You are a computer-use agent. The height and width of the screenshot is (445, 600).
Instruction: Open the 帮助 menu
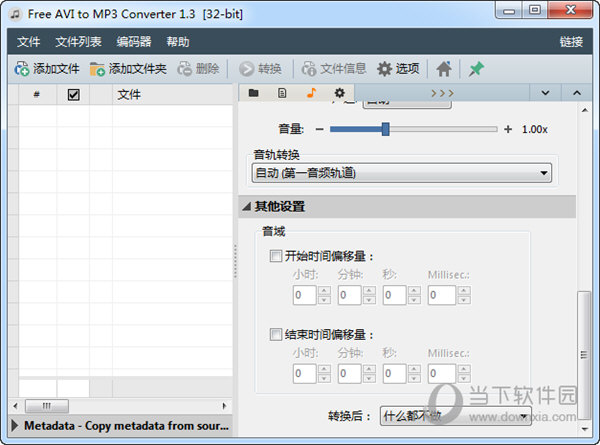(178, 42)
